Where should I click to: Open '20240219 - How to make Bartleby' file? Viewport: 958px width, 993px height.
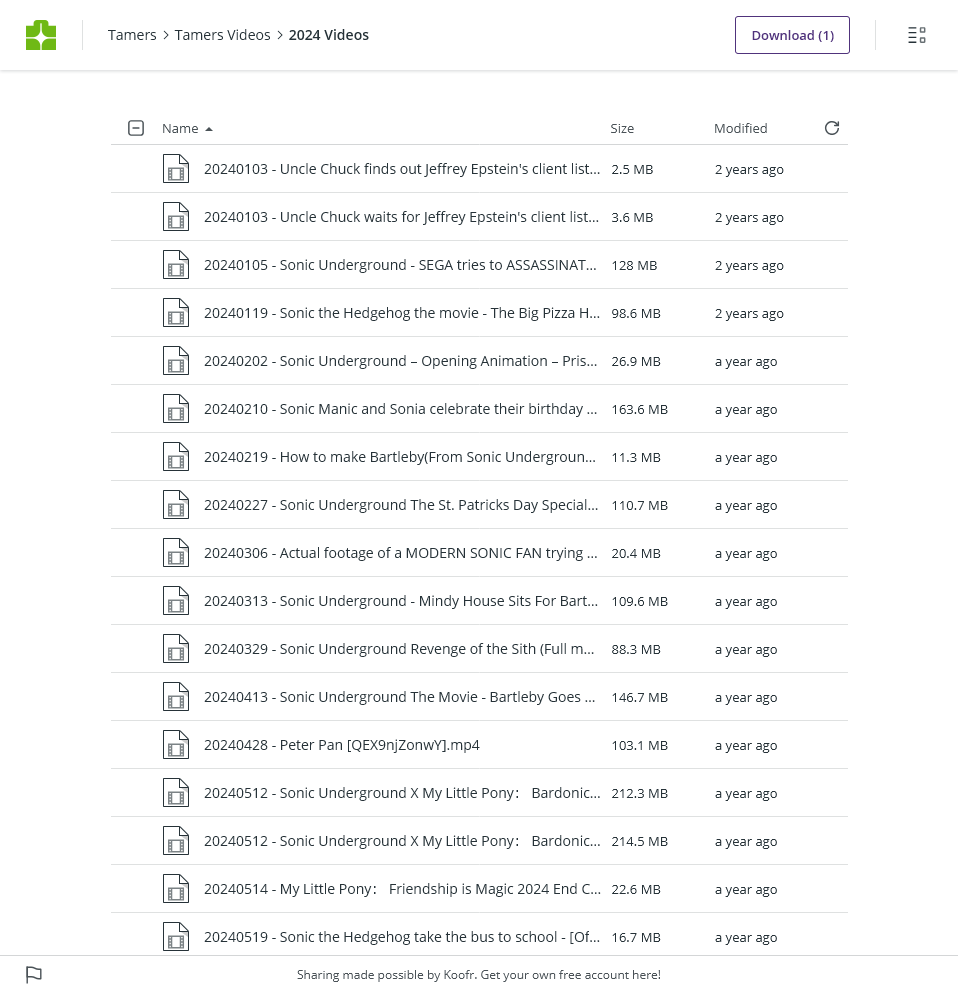(x=400, y=457)
